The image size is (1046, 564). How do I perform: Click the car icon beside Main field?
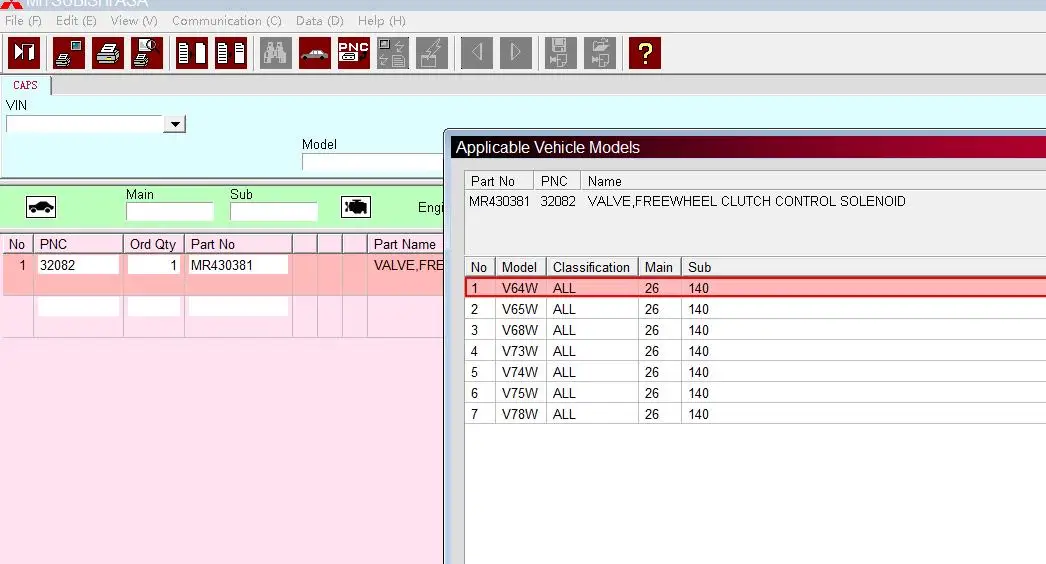41,207
